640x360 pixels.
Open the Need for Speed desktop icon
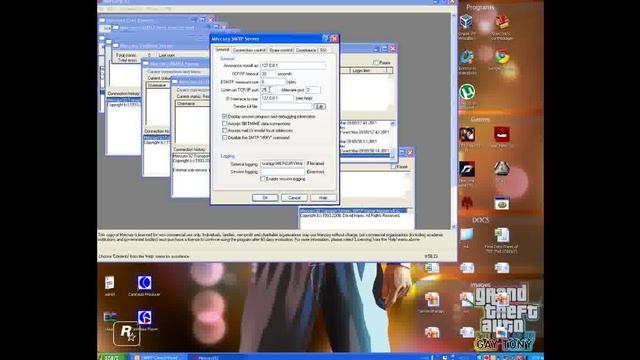tap(467, 169)
